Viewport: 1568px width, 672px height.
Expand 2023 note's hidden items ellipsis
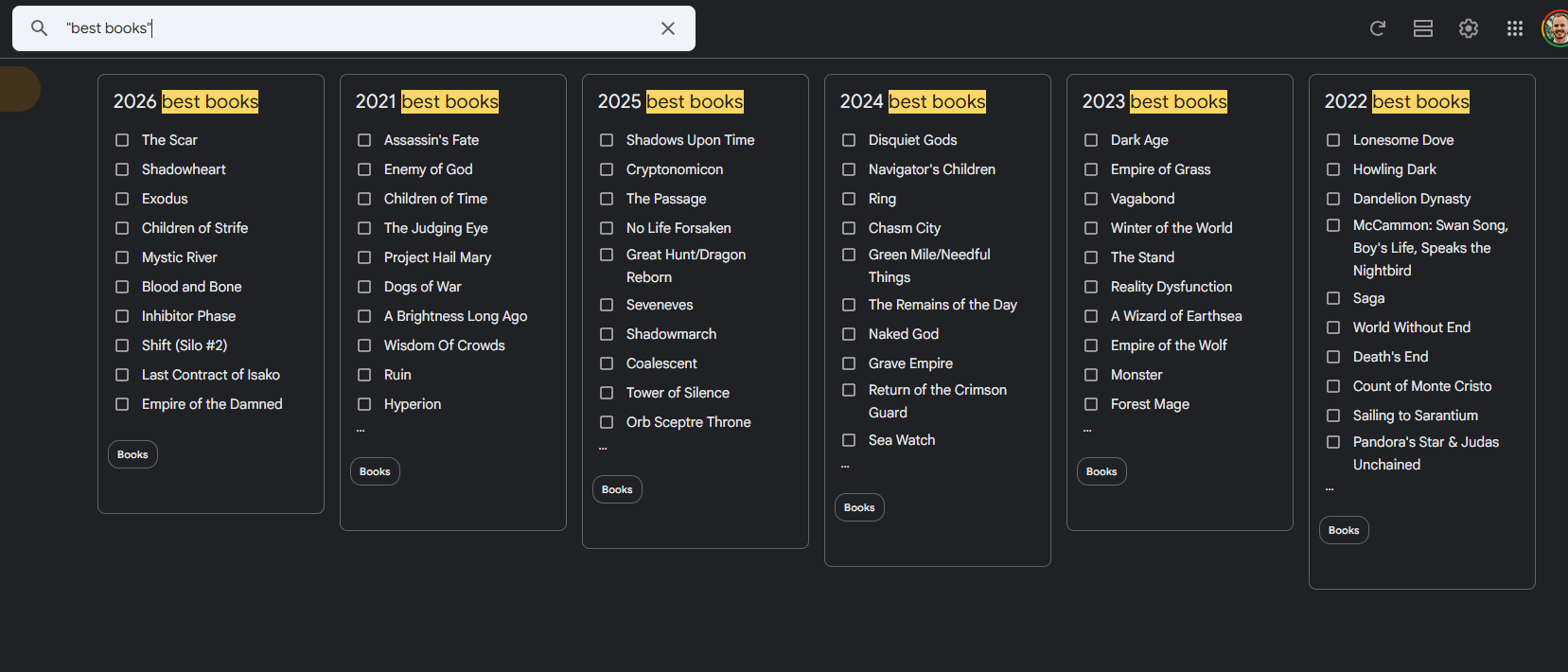(x=1087, y=431)
